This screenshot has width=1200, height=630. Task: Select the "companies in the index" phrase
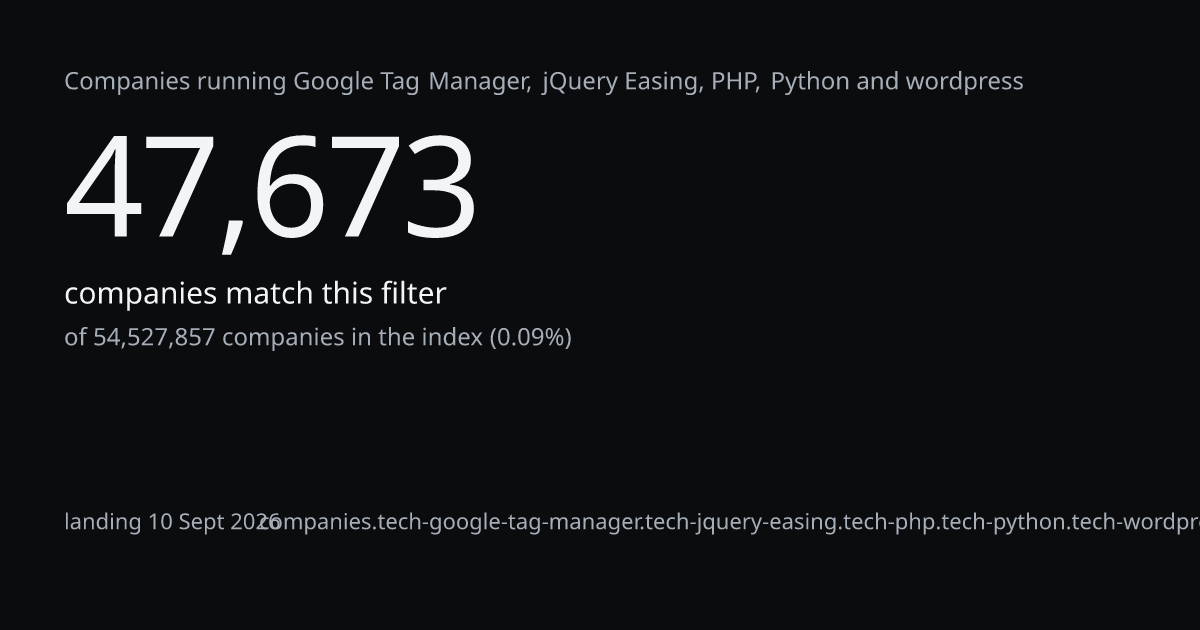click(352, 337)
